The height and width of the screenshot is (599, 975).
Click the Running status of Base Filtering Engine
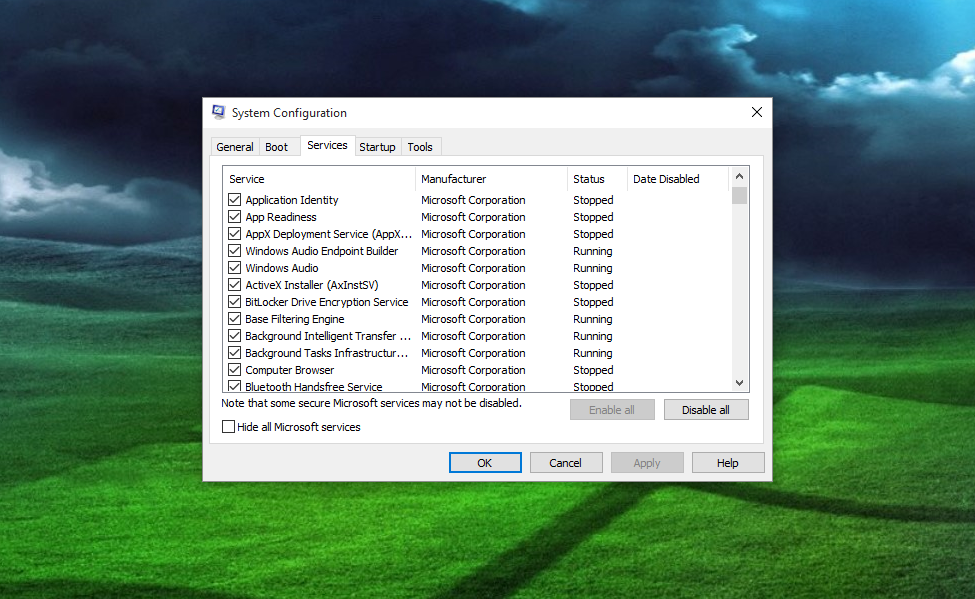pos(593,319)
